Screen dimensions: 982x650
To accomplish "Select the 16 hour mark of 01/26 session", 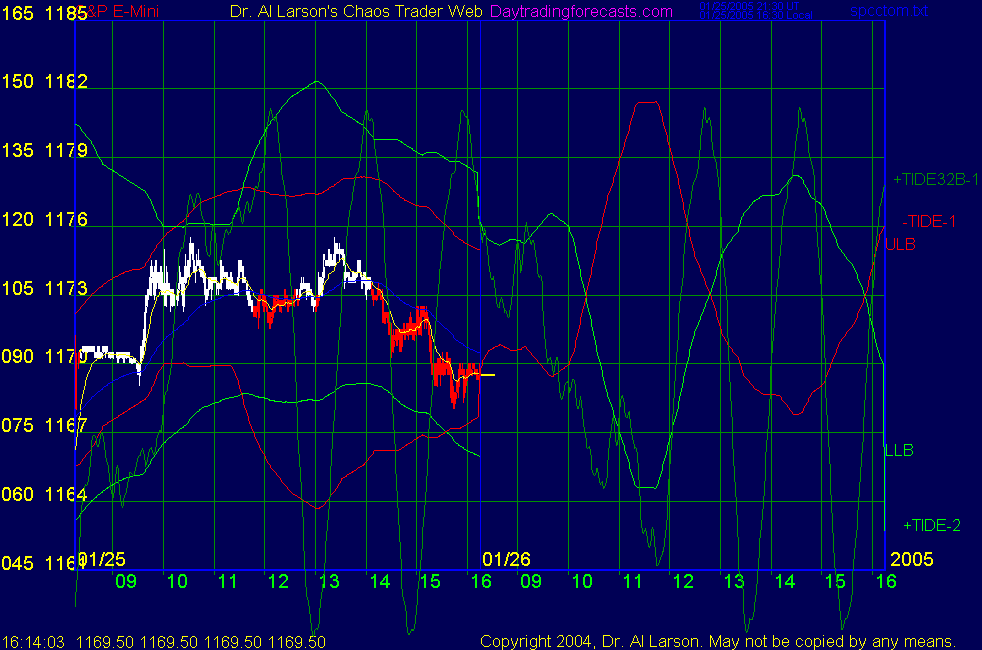I will [886, 582].
